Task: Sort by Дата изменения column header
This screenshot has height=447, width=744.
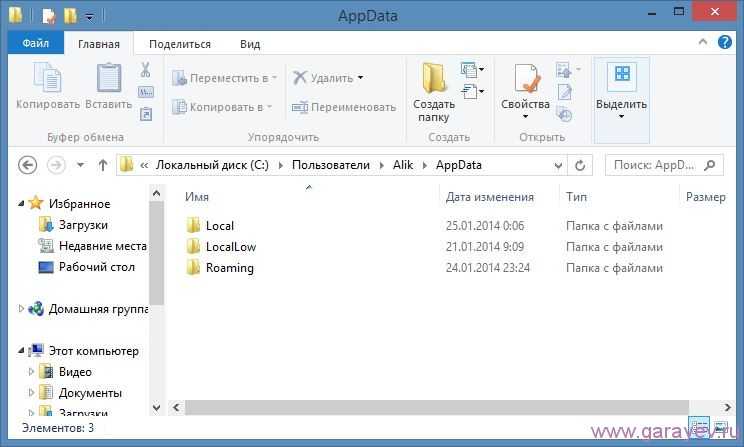Action: point(490,197)
